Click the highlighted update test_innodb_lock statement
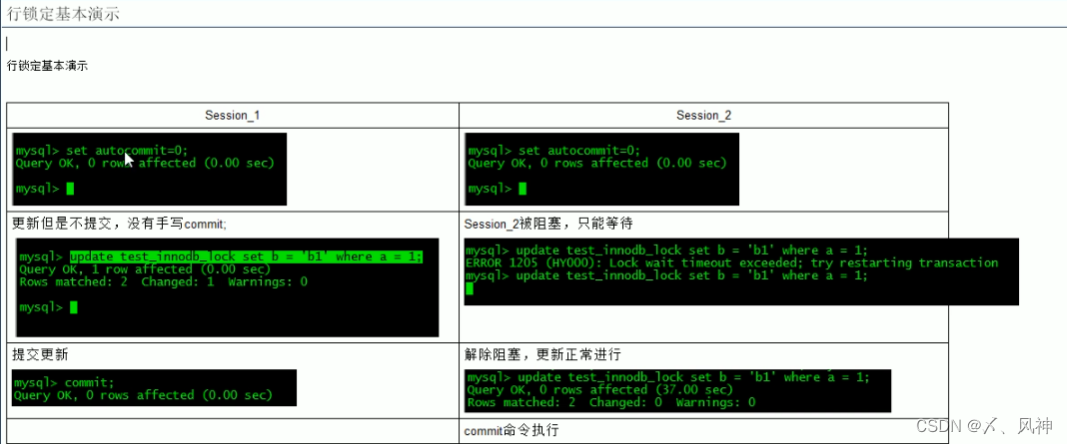The height and width of the screenshot is (444, 1067). (246, 257)
